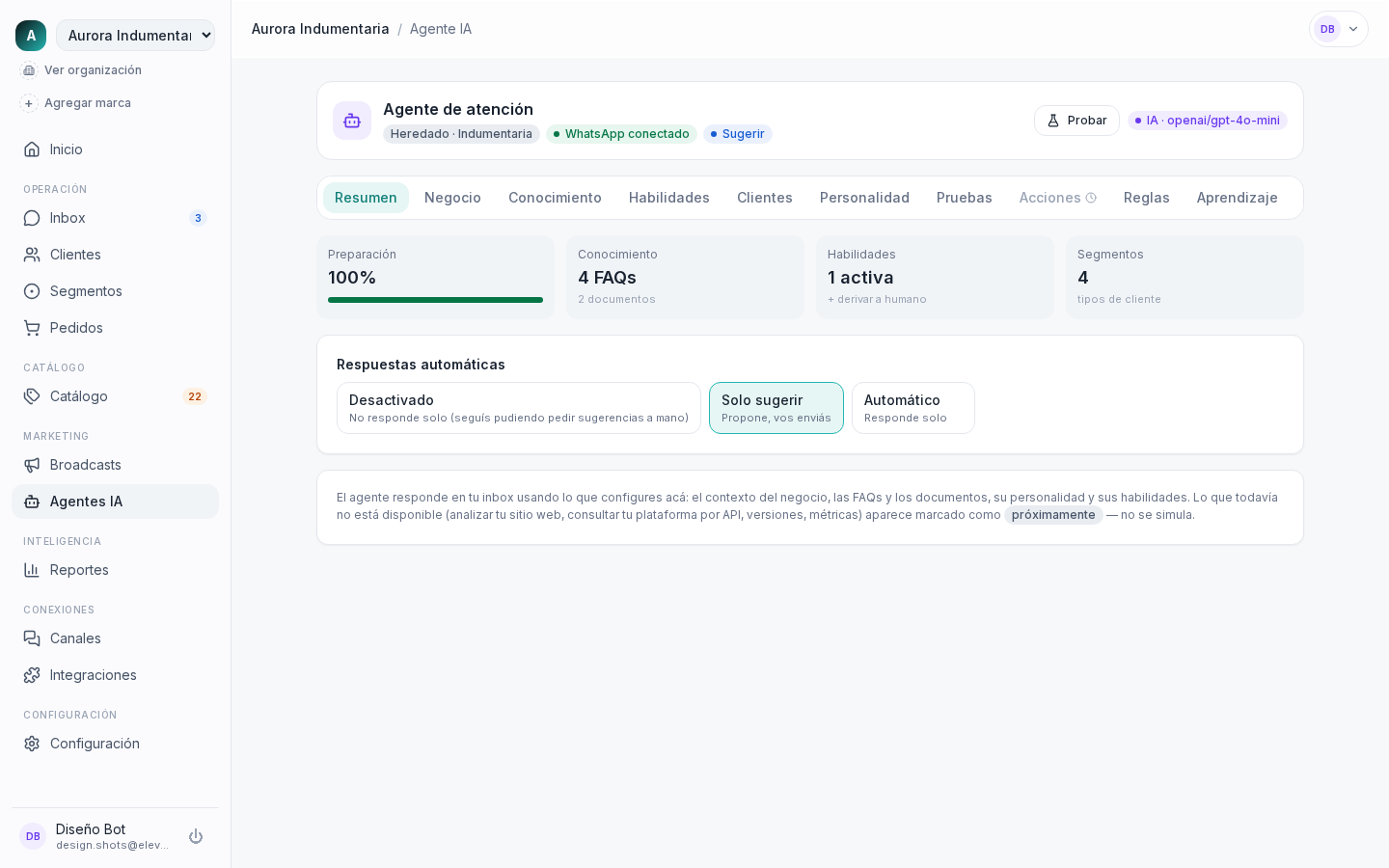This screenshot has height=868, width=1389.
Task: Click the Preparación card label
Action: point(362,255)
